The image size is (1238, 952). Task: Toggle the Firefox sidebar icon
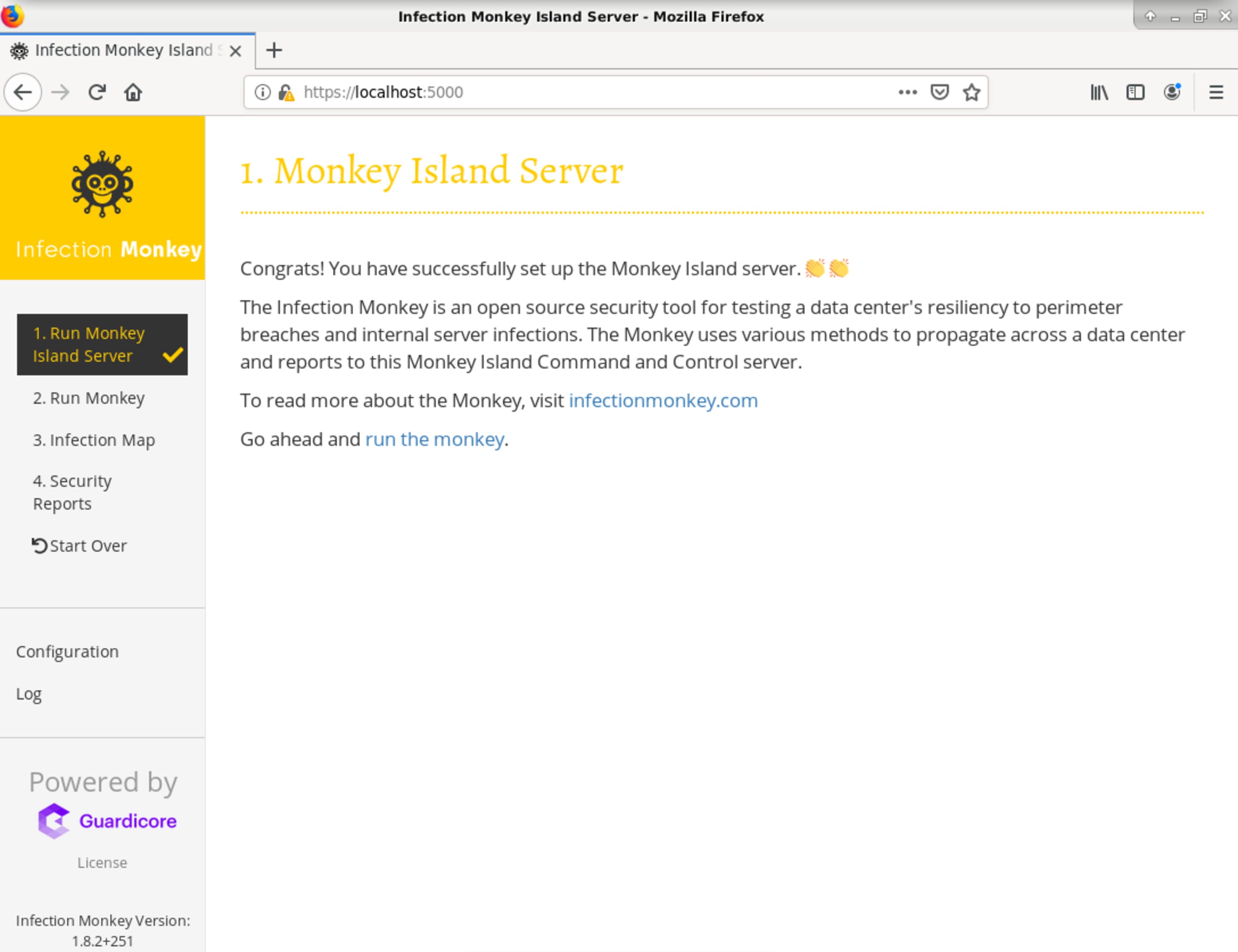point(1135,92)
